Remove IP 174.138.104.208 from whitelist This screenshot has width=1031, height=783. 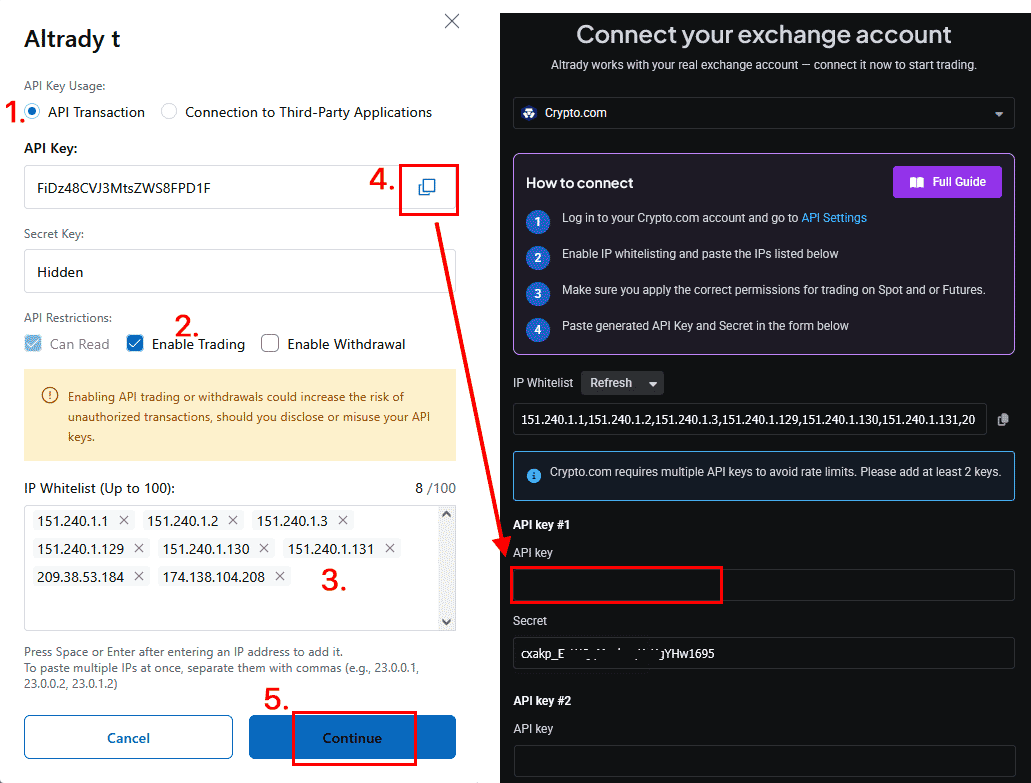click(x=279, y=576)
